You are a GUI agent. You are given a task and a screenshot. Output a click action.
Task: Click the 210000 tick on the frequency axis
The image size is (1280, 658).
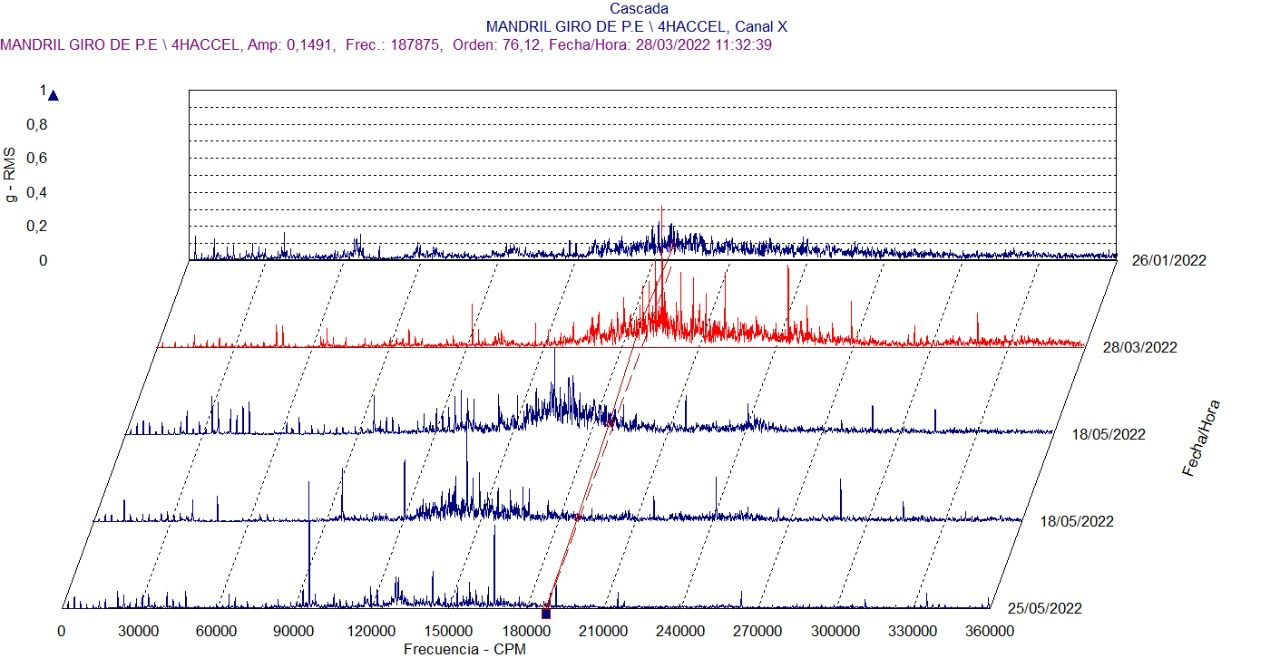(x=603, y=631)
